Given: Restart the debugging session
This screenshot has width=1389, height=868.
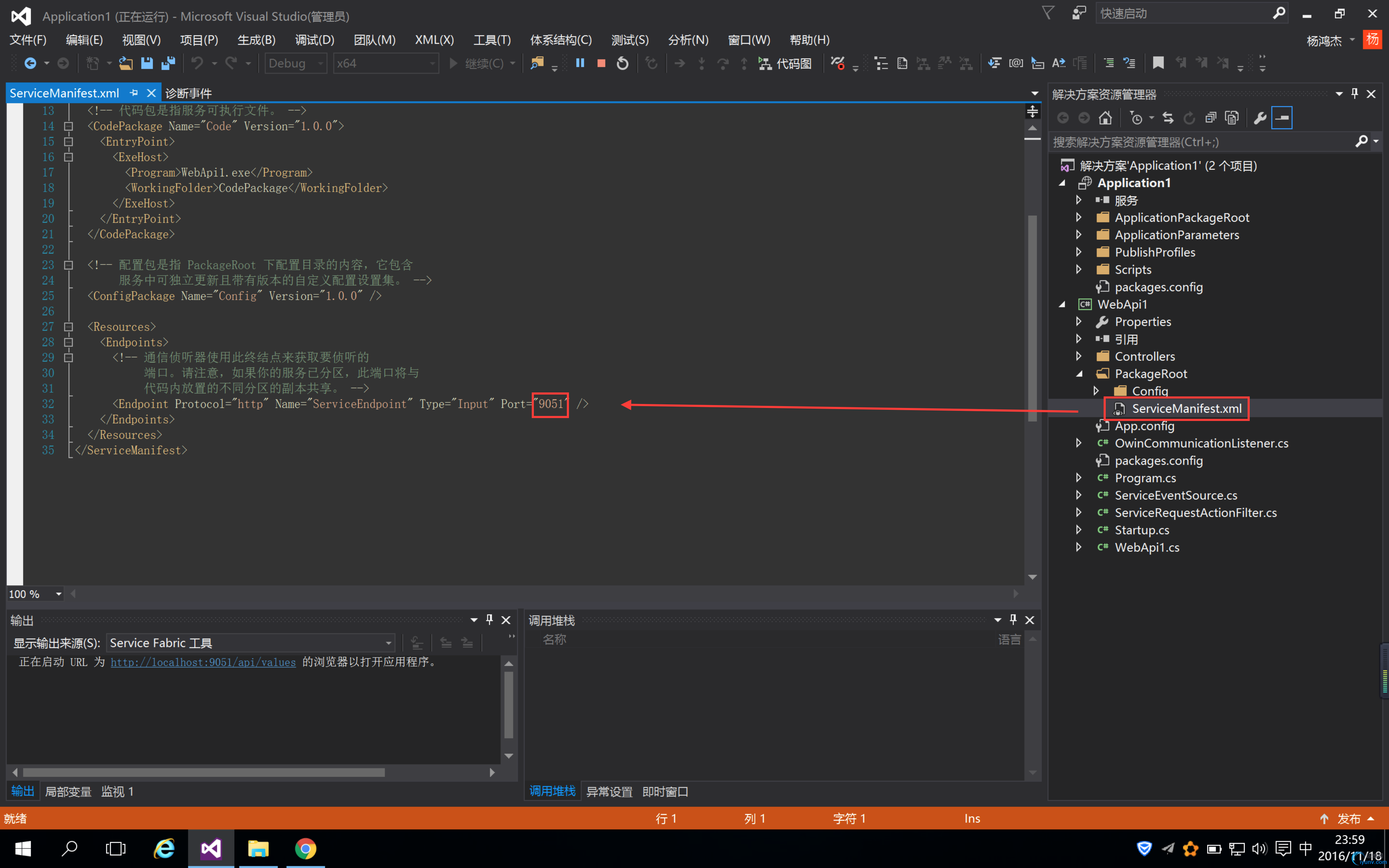Looking at the screenshot, I should [x=622, y=63].
